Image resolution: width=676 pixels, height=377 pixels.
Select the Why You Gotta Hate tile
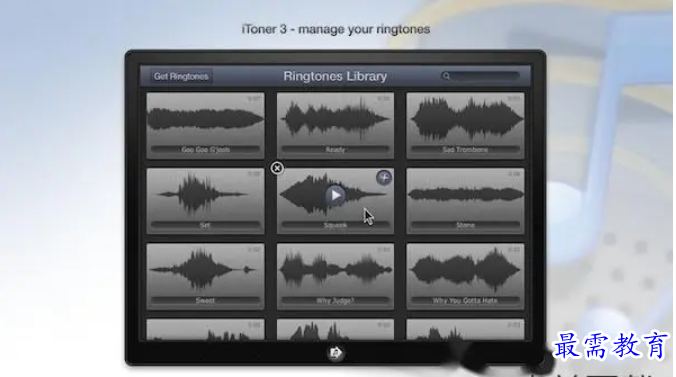465,276
